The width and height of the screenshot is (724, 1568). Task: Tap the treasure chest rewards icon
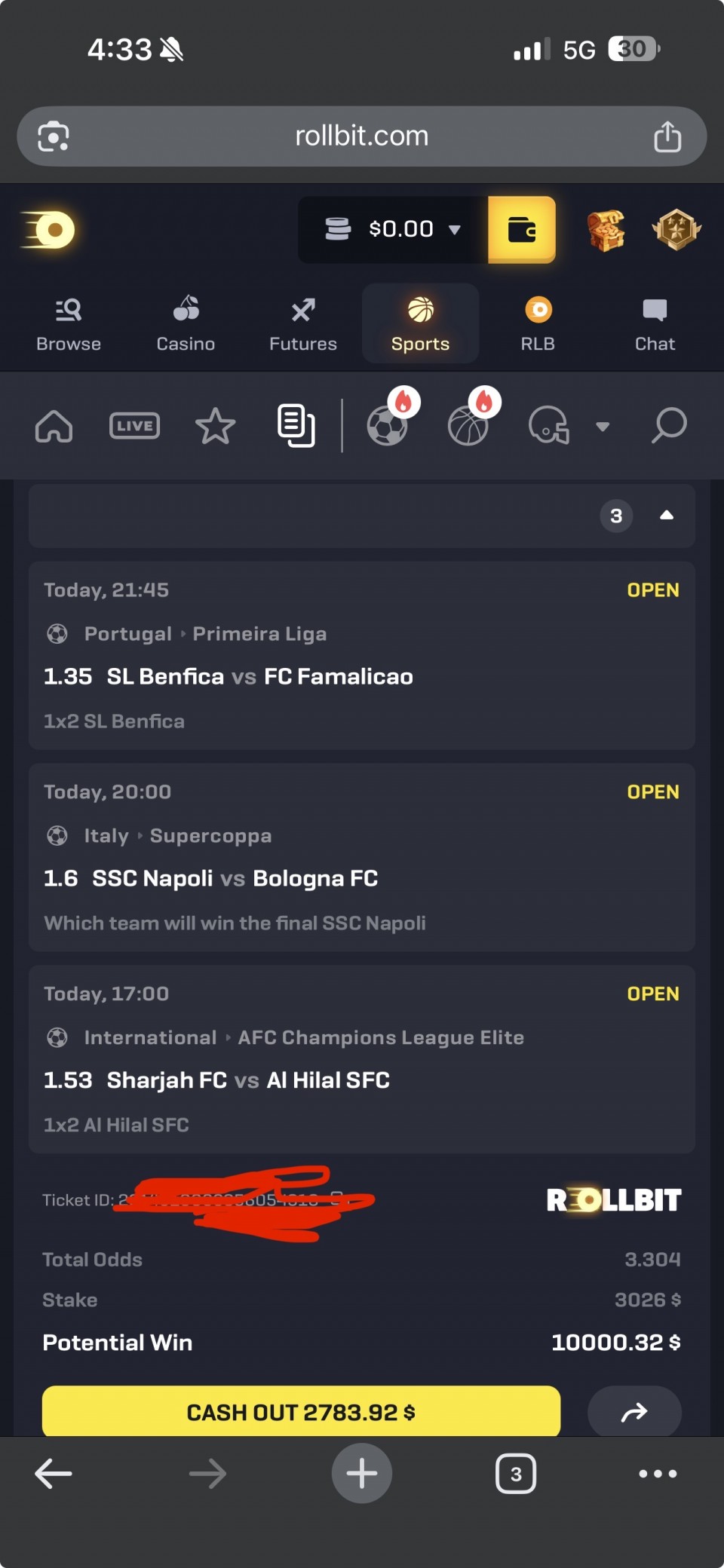[x=606, y=229]
